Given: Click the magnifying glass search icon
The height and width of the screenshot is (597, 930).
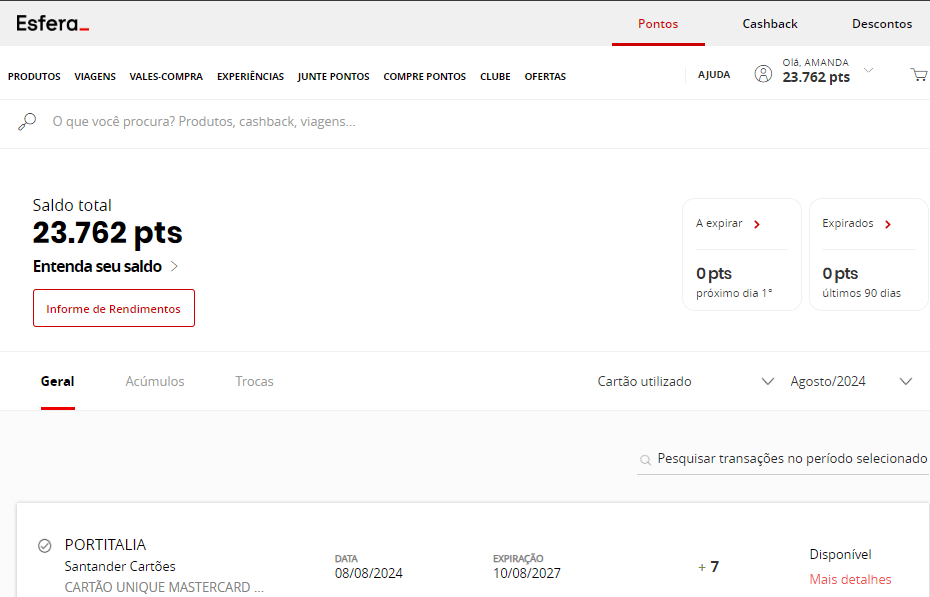Looking at the screenshot, I should point(27,122).
